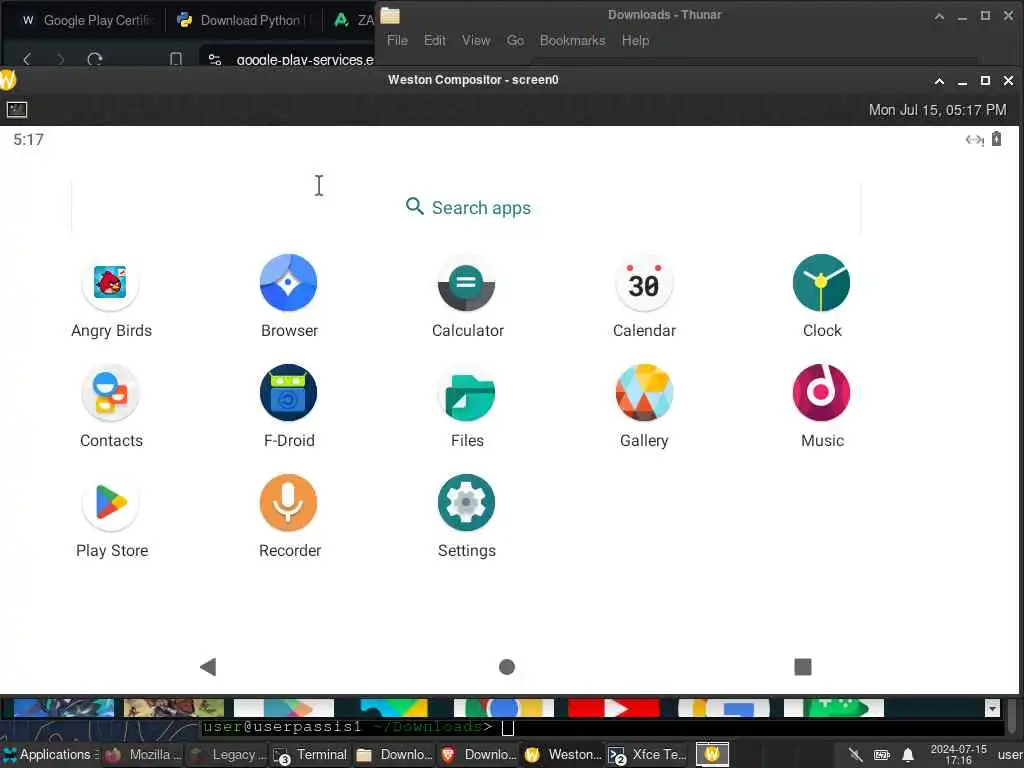Viewport: 1024px width, 768px height.
Task: Switch to Xfce Terminal taskbar window
Action: pos(647,754)
